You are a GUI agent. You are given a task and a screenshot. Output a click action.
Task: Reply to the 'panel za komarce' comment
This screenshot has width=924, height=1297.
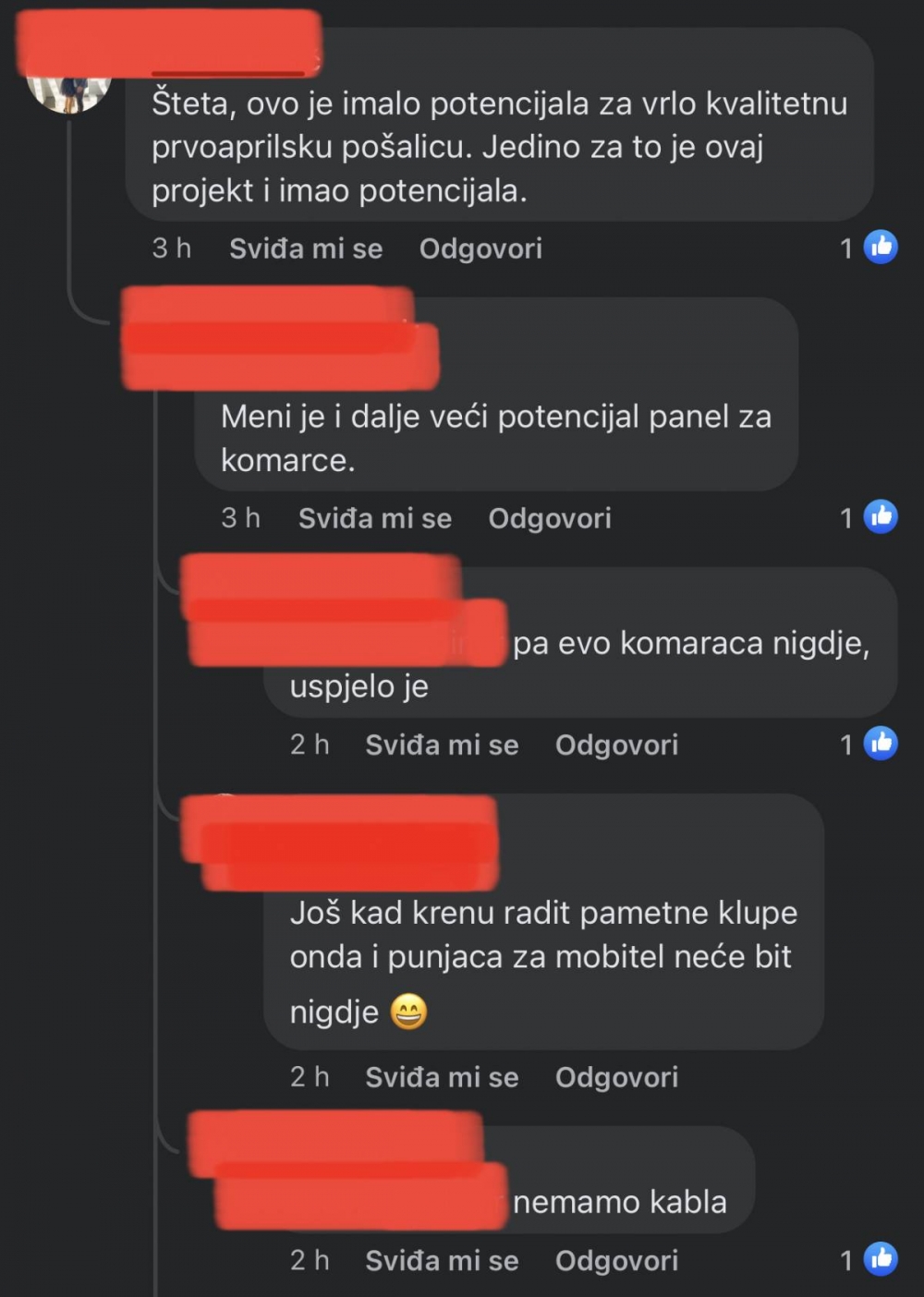coord(550,518)
